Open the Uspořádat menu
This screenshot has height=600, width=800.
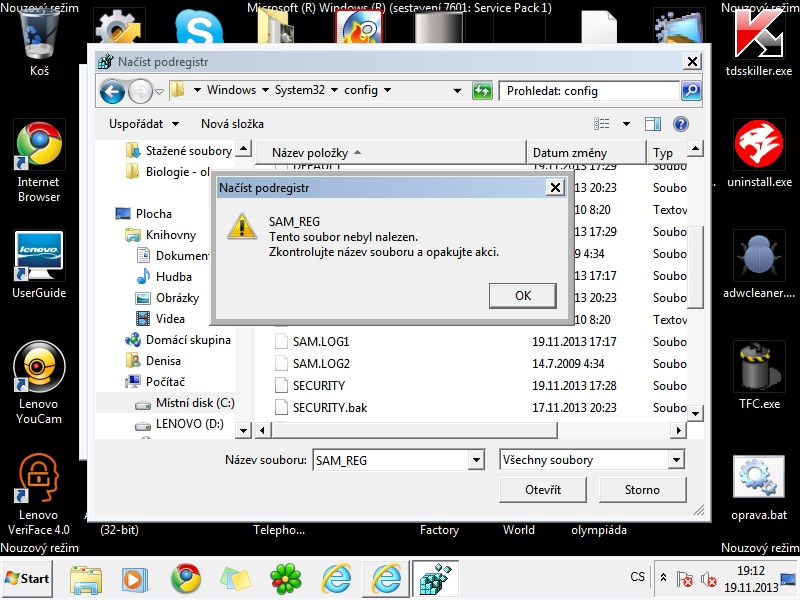click(x=145, y=124)
